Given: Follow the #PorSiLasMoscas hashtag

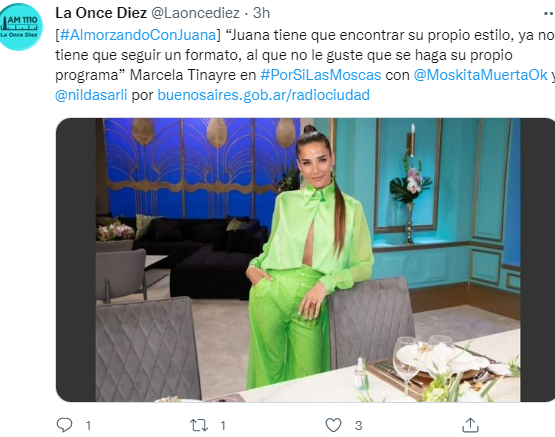Looking at the screenshot, I should [x=321, y=75].
